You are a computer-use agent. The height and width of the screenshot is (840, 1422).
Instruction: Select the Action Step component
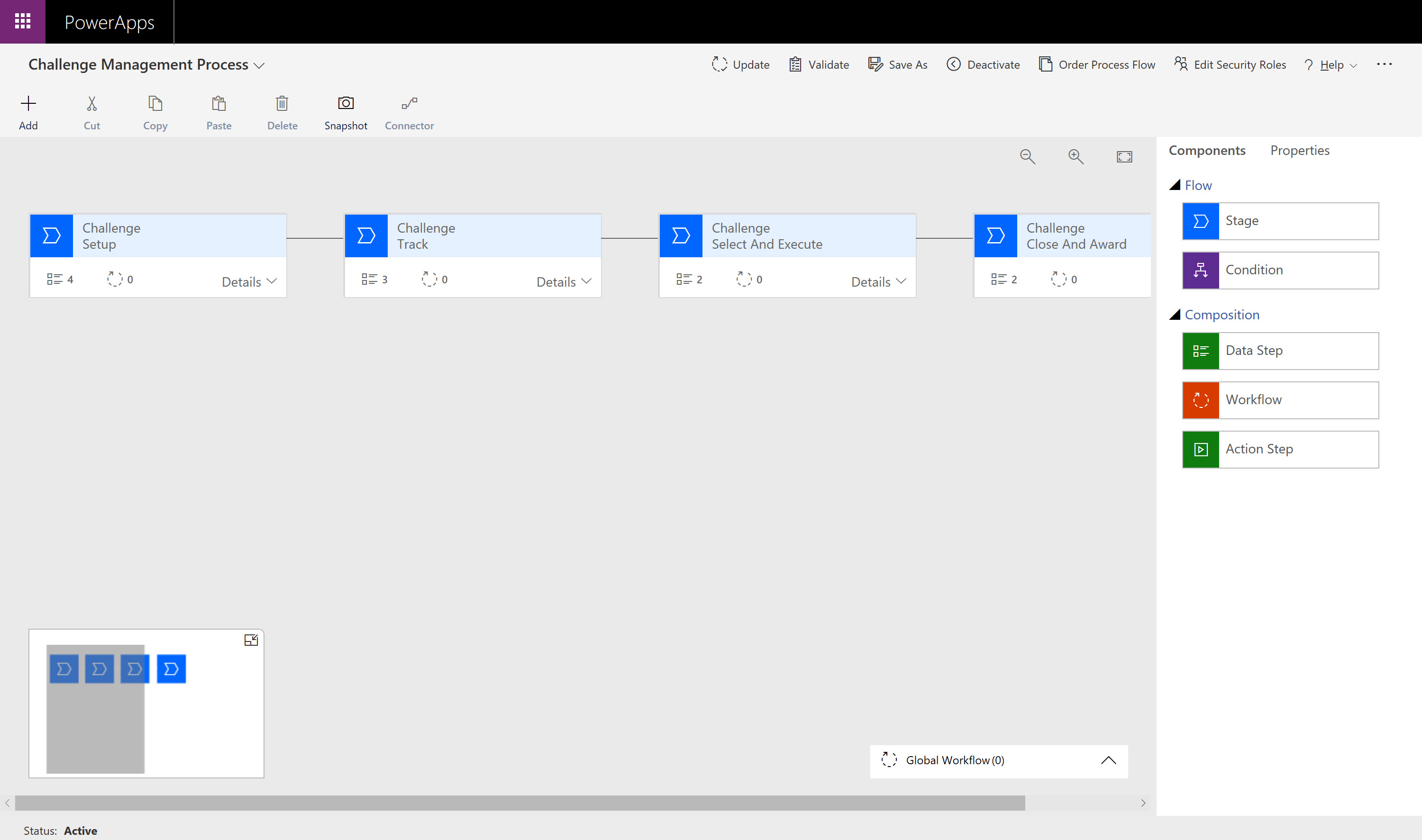1280,449
